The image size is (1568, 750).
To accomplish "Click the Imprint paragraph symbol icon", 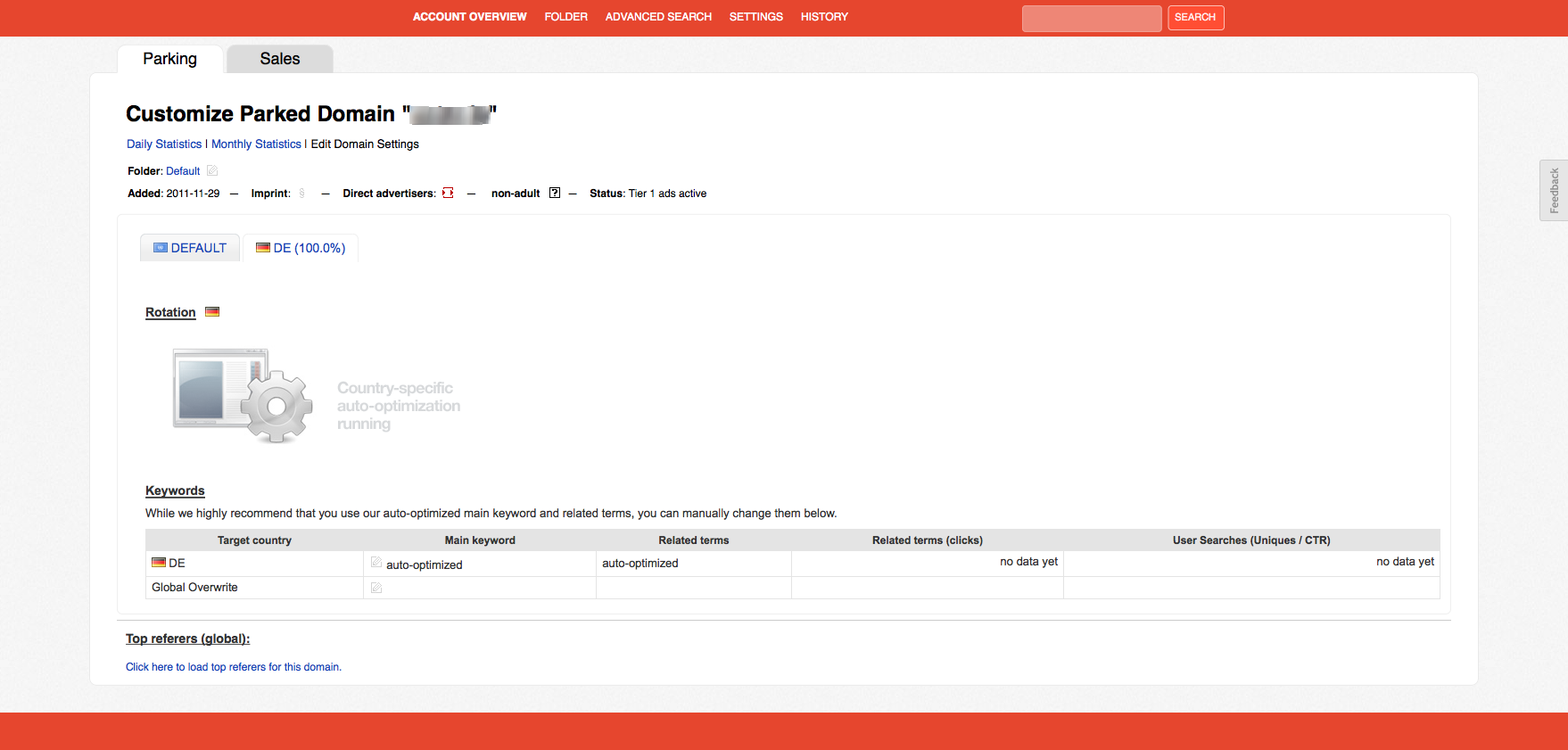I will pos(301,194).
